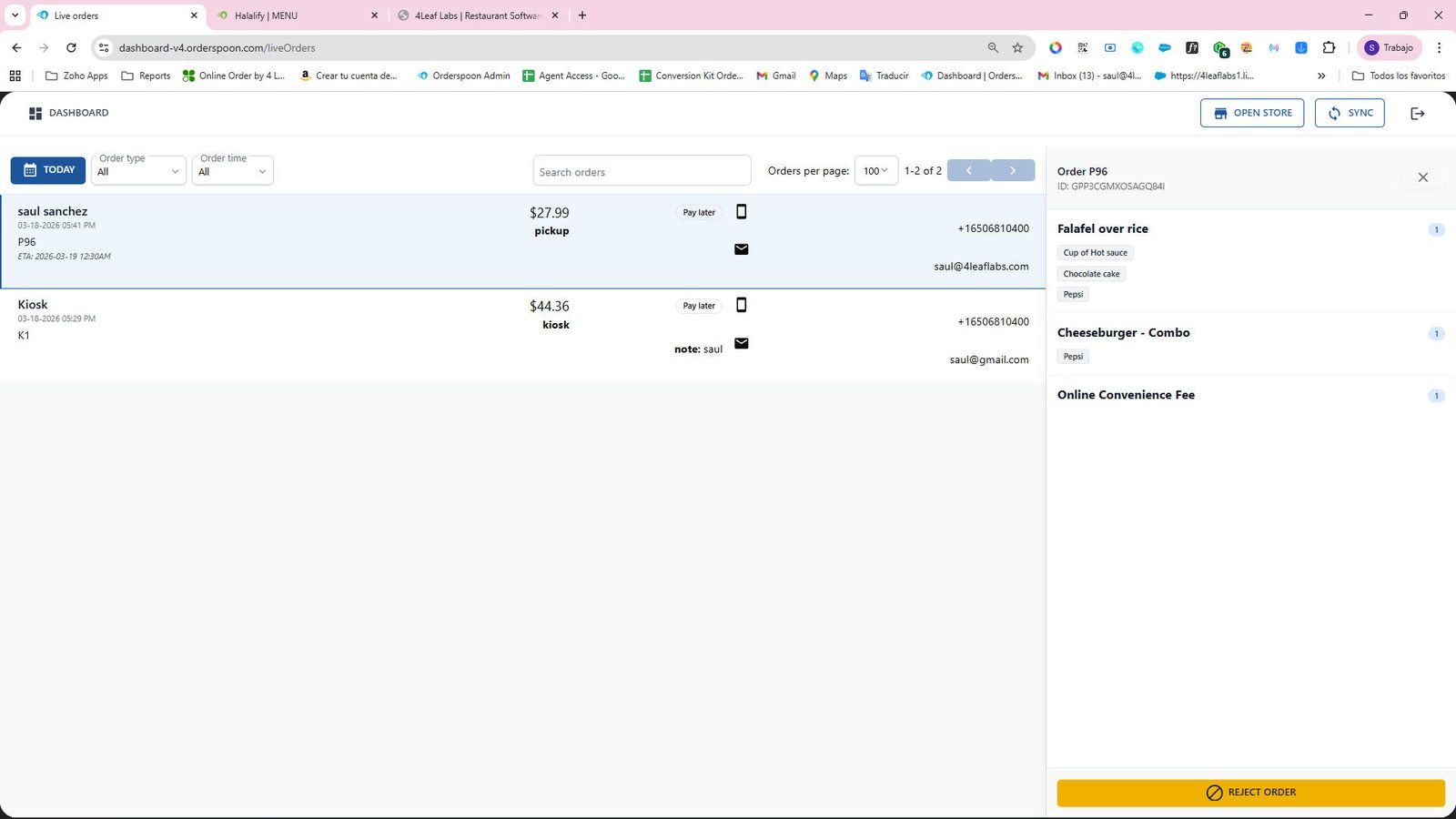
Task: Change Orders per page dropdown
Action: [x=876, y=170]
